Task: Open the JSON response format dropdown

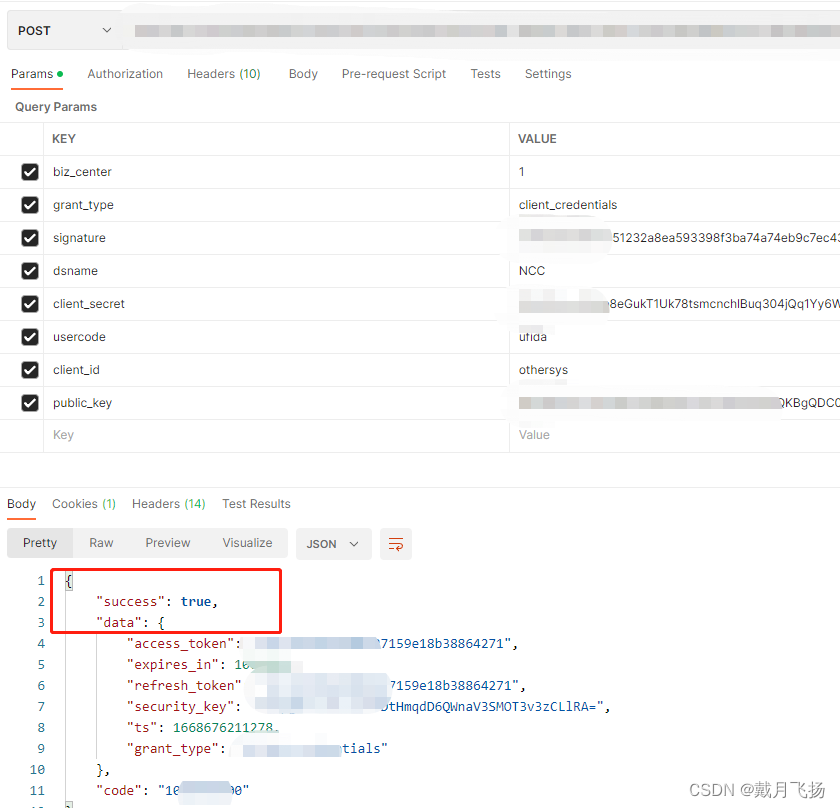Action: [333, 543]
